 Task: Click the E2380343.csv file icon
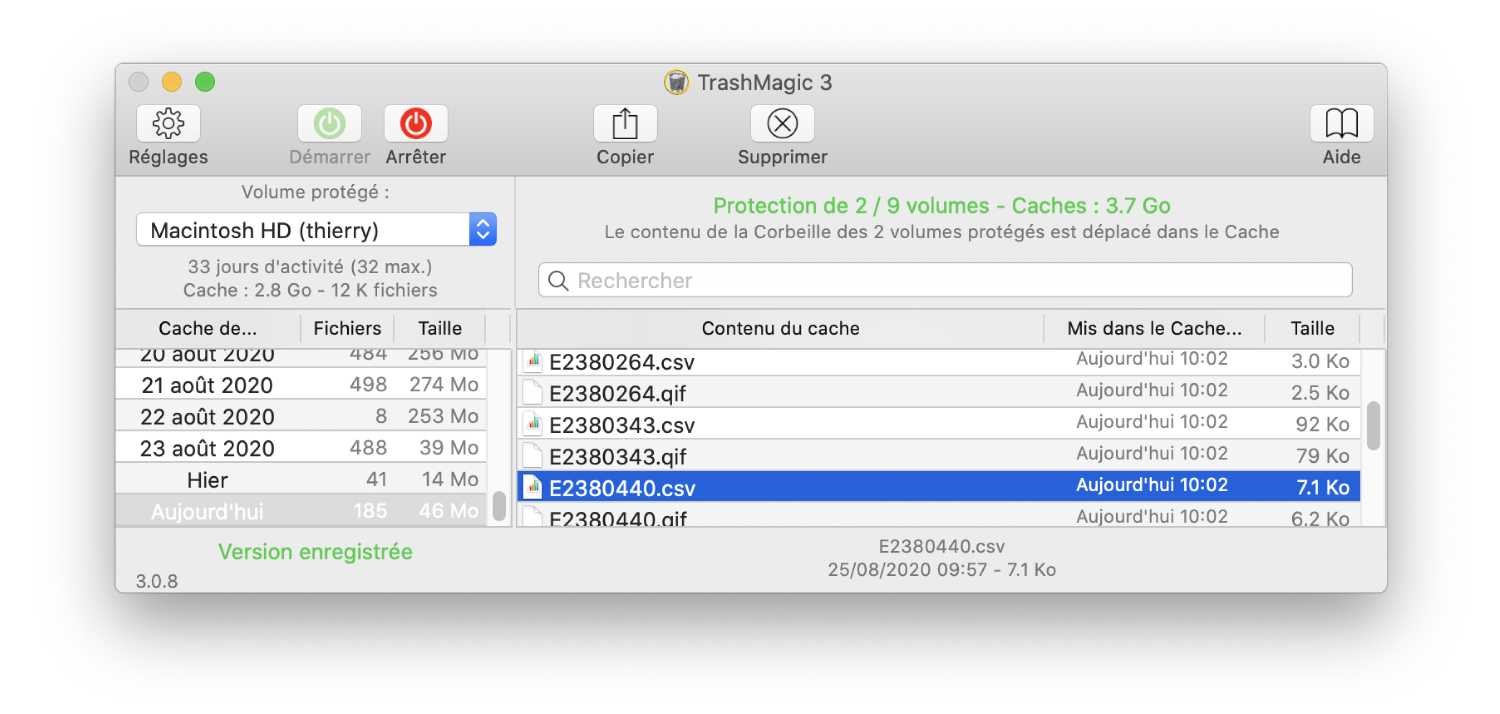click(x=533, y=425)
